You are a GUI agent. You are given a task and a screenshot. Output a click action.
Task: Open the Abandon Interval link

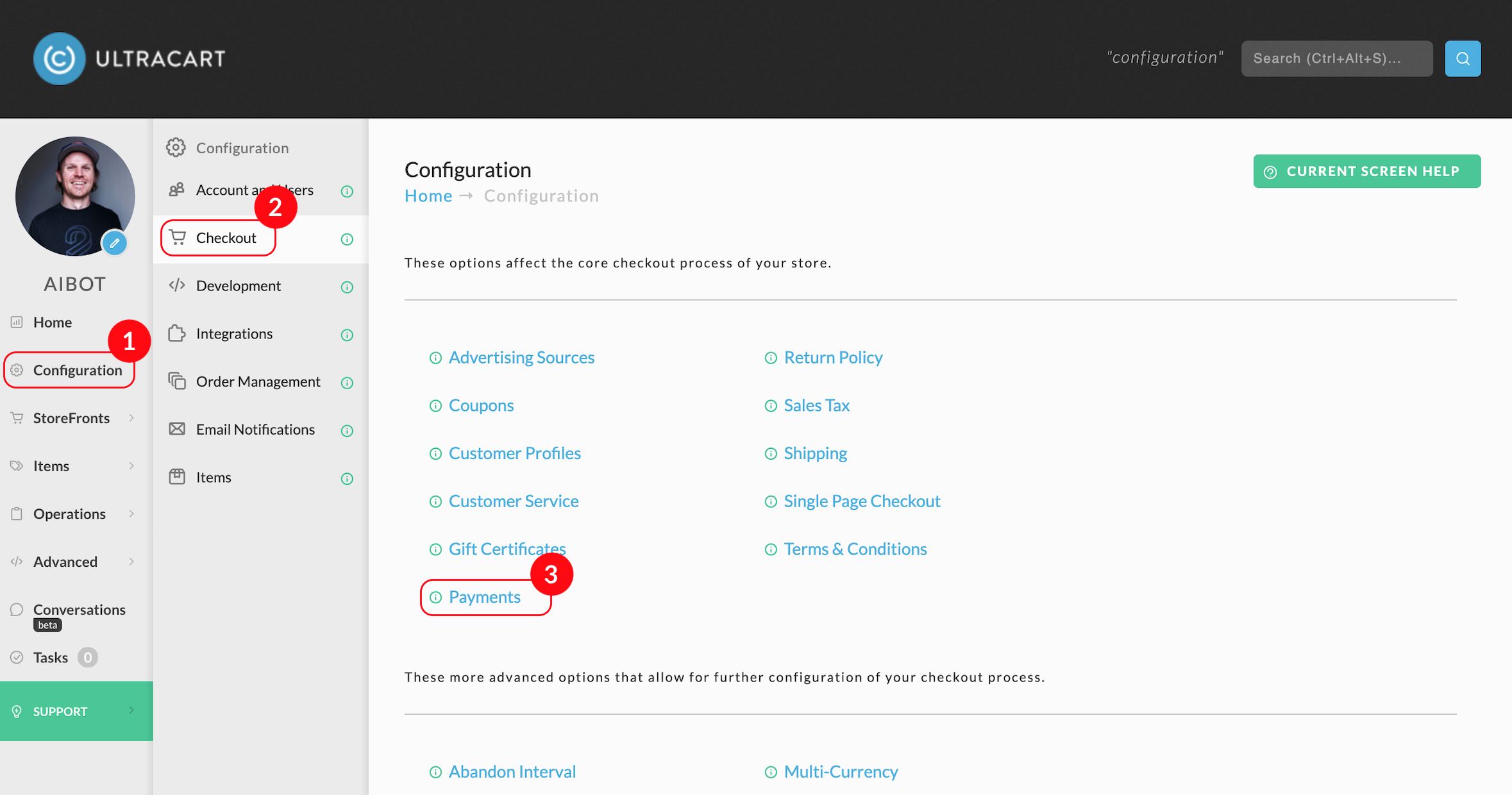512,771
